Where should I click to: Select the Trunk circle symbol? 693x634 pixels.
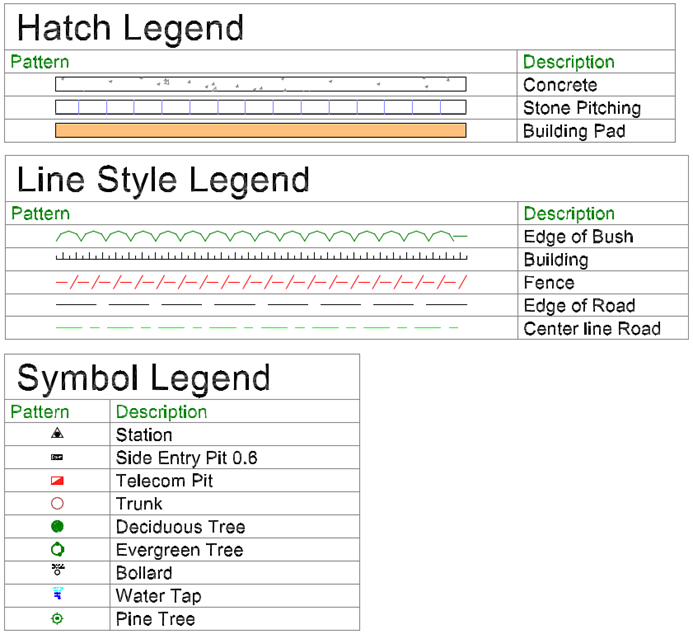57,504
